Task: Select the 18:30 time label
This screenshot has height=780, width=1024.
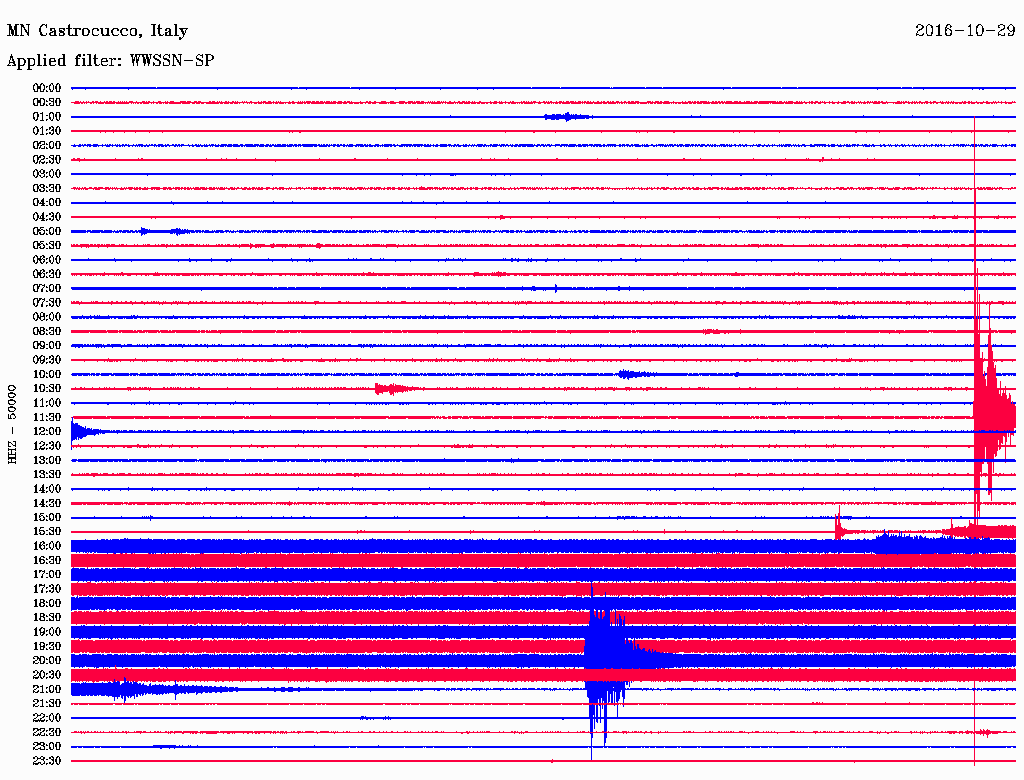Action: (47, 617)
